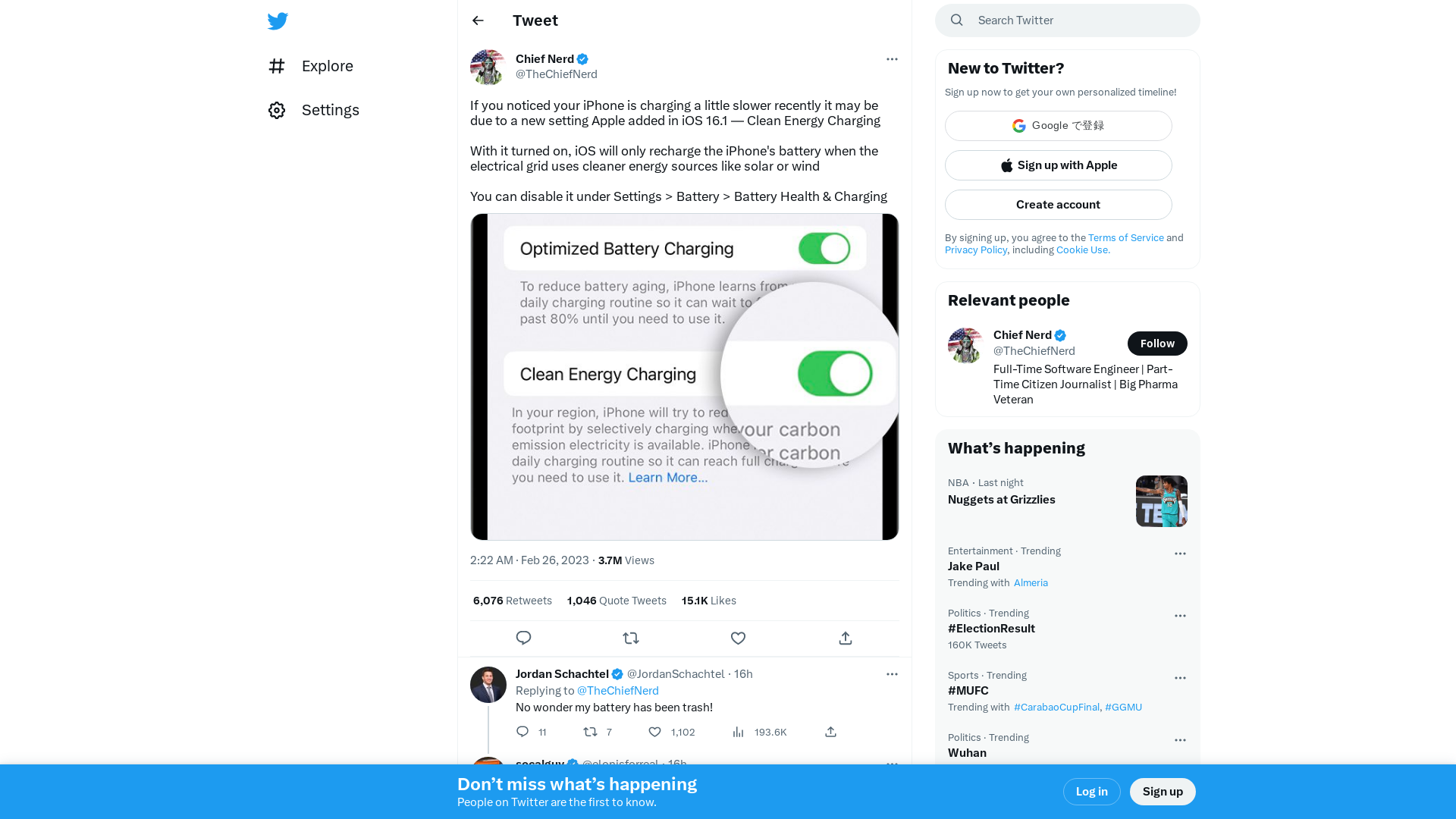This screenshot has height=819, width=1456.
Task: Click the back arrow icon
Action: 478,19
